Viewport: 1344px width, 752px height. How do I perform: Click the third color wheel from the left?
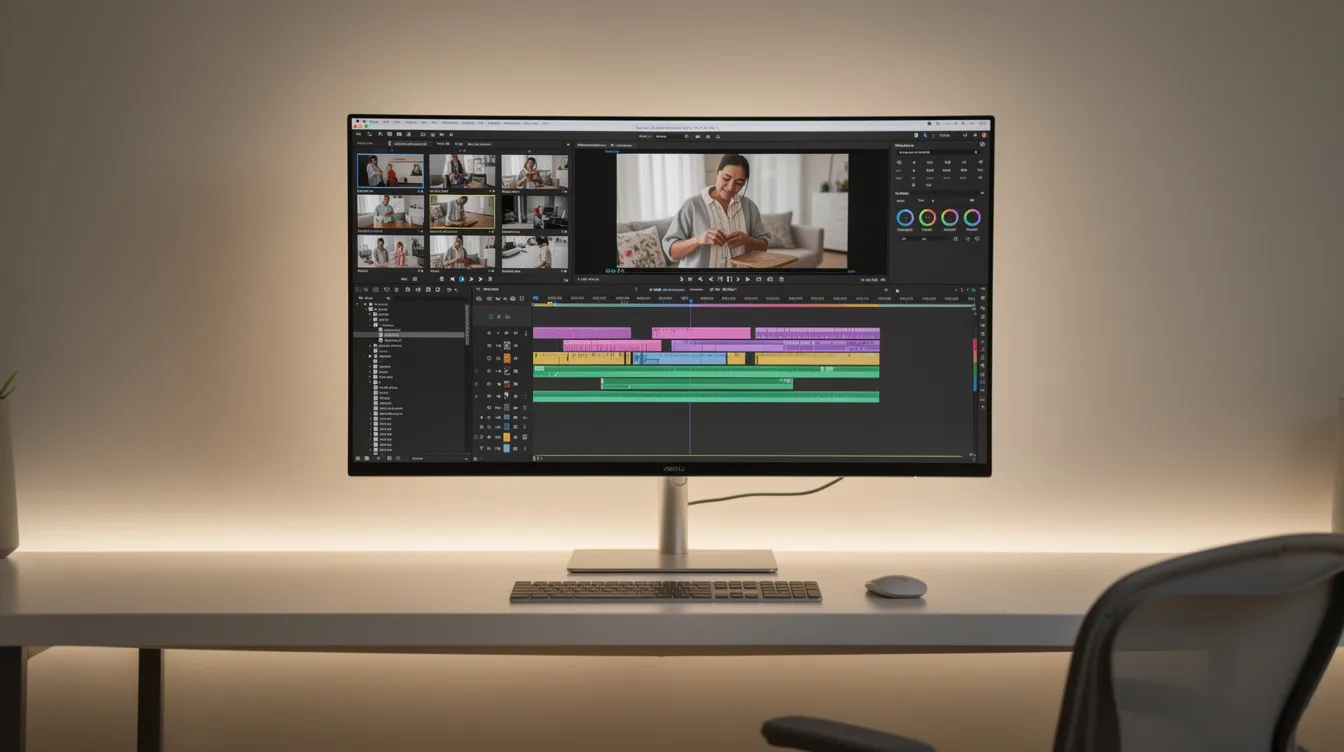tap(950, 218)
